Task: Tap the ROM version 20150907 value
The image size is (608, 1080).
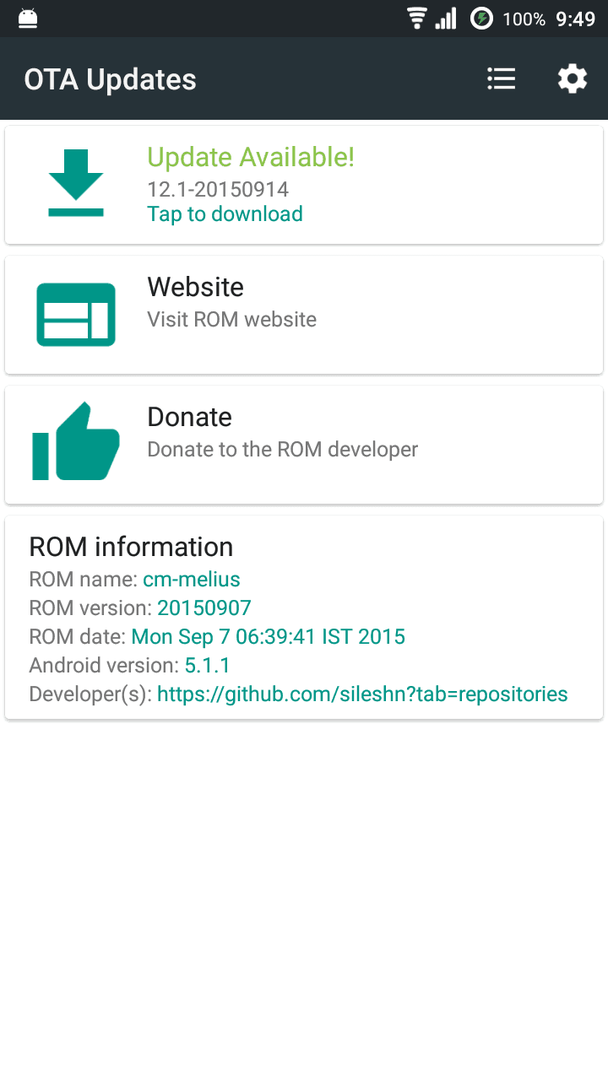Action: point(204,608)
